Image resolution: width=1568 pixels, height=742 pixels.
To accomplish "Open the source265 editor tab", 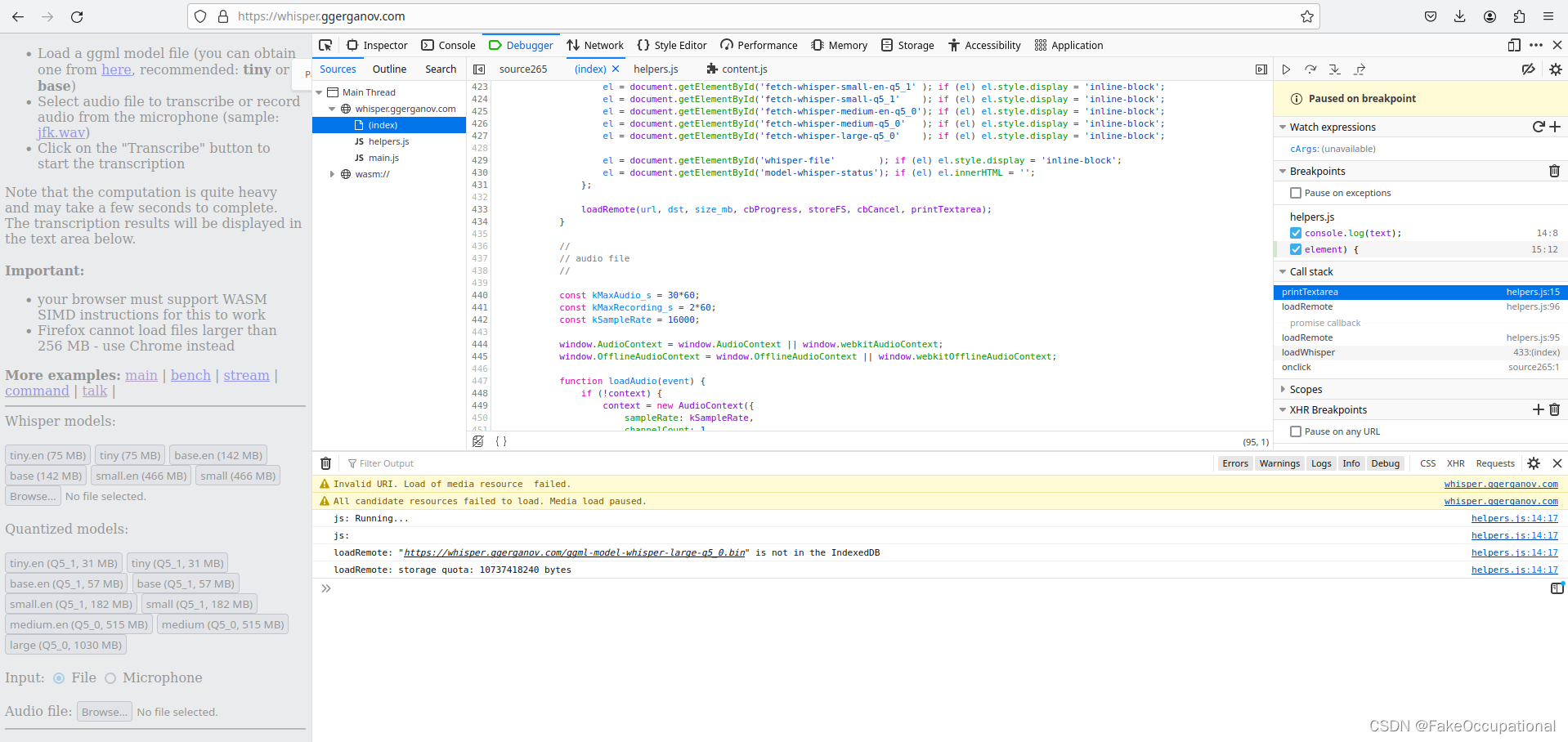I will click(523, 69).
